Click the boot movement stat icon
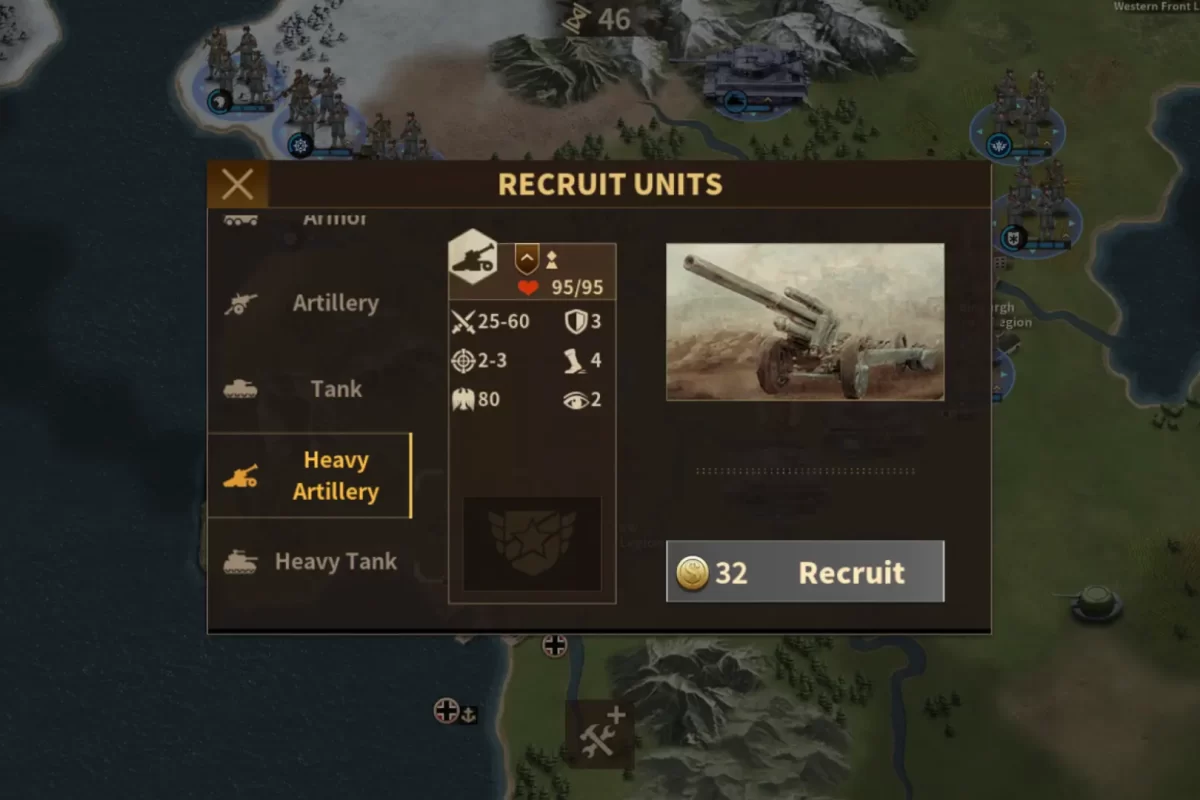The image size is (1200, 800). point(573,361)
